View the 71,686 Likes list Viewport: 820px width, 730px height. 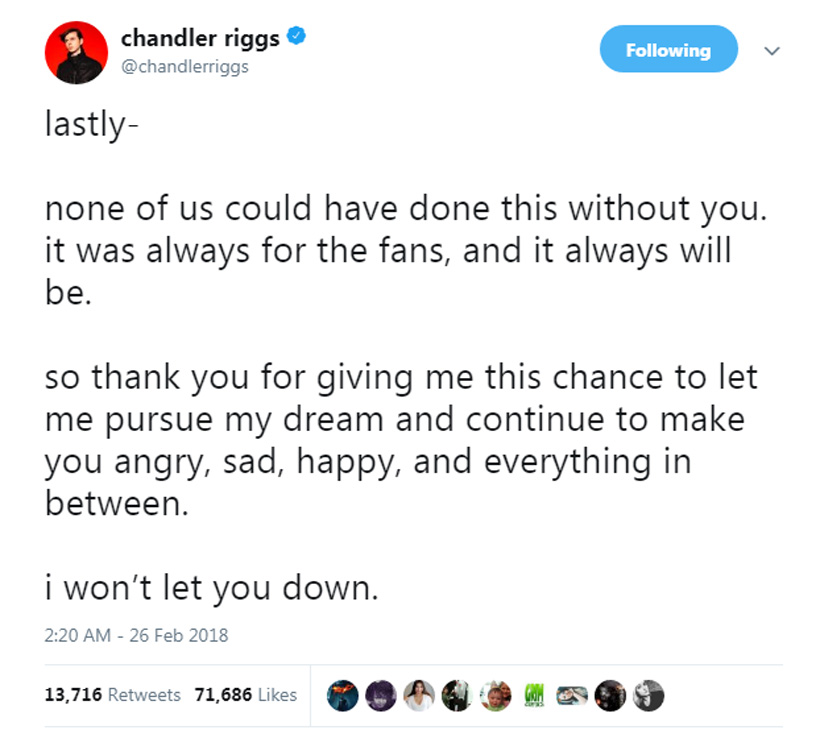pos(246,694)
